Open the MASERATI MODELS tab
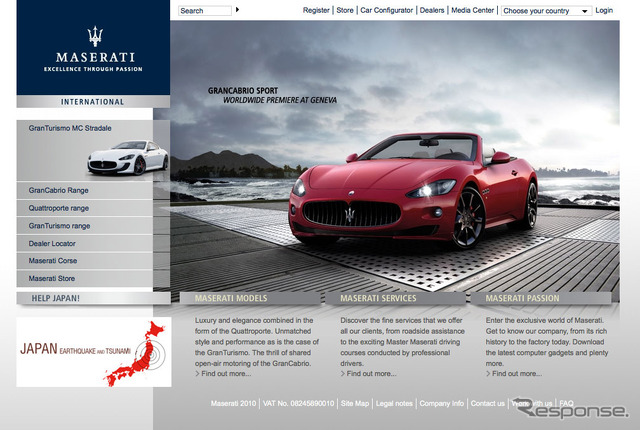640x430 pixels. (250, 298)
